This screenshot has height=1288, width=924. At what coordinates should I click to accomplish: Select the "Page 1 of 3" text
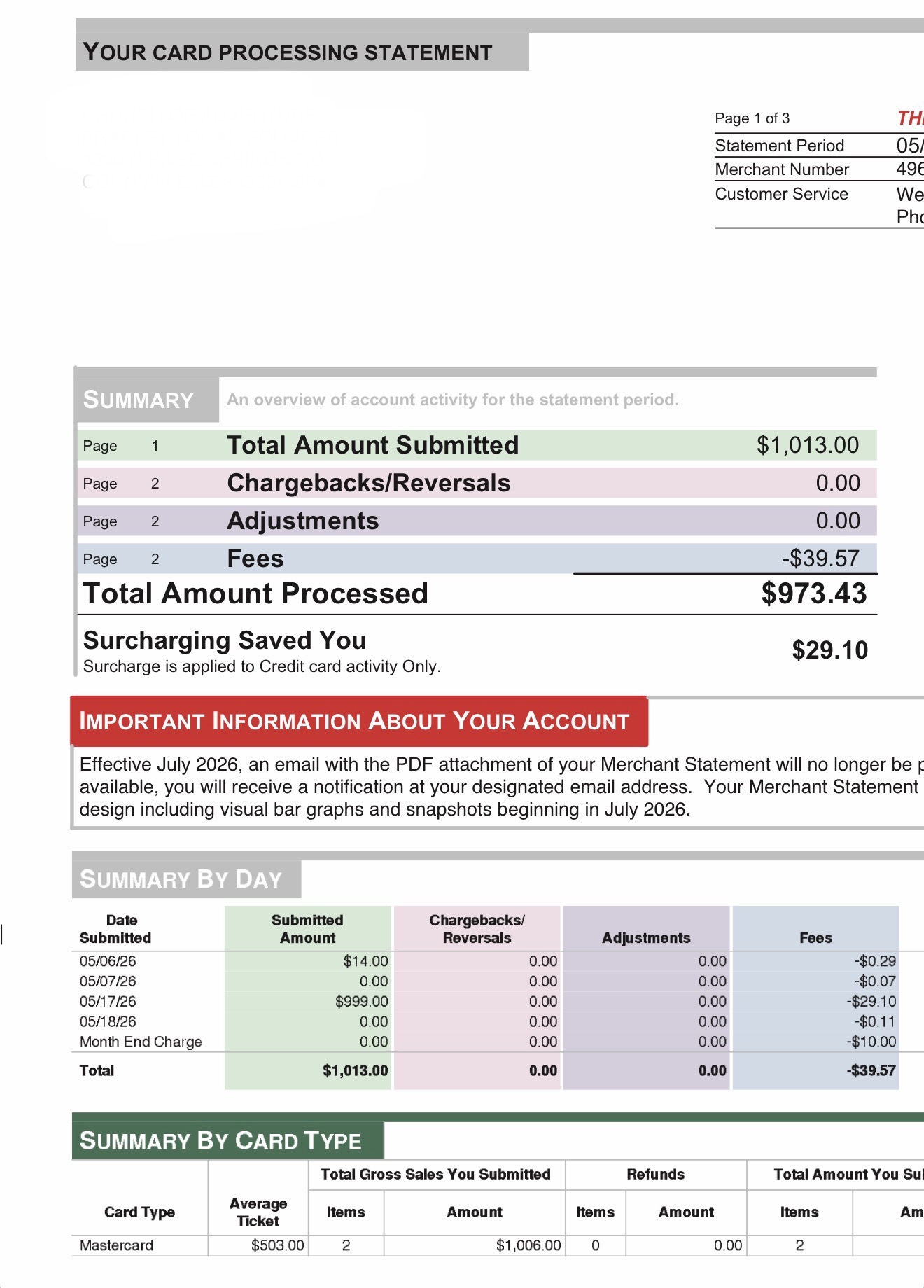coord(752,118)
